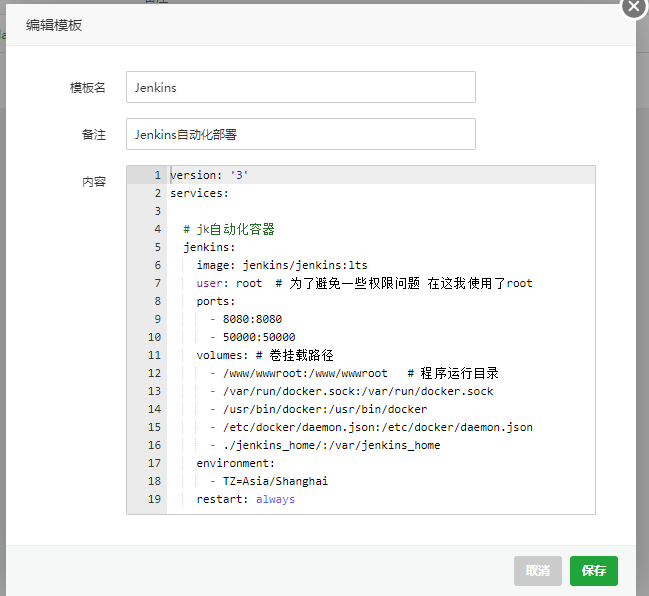Click code line "version: '3'"
The width and height of the screenshot is (649, 596).
pos(209,175)
